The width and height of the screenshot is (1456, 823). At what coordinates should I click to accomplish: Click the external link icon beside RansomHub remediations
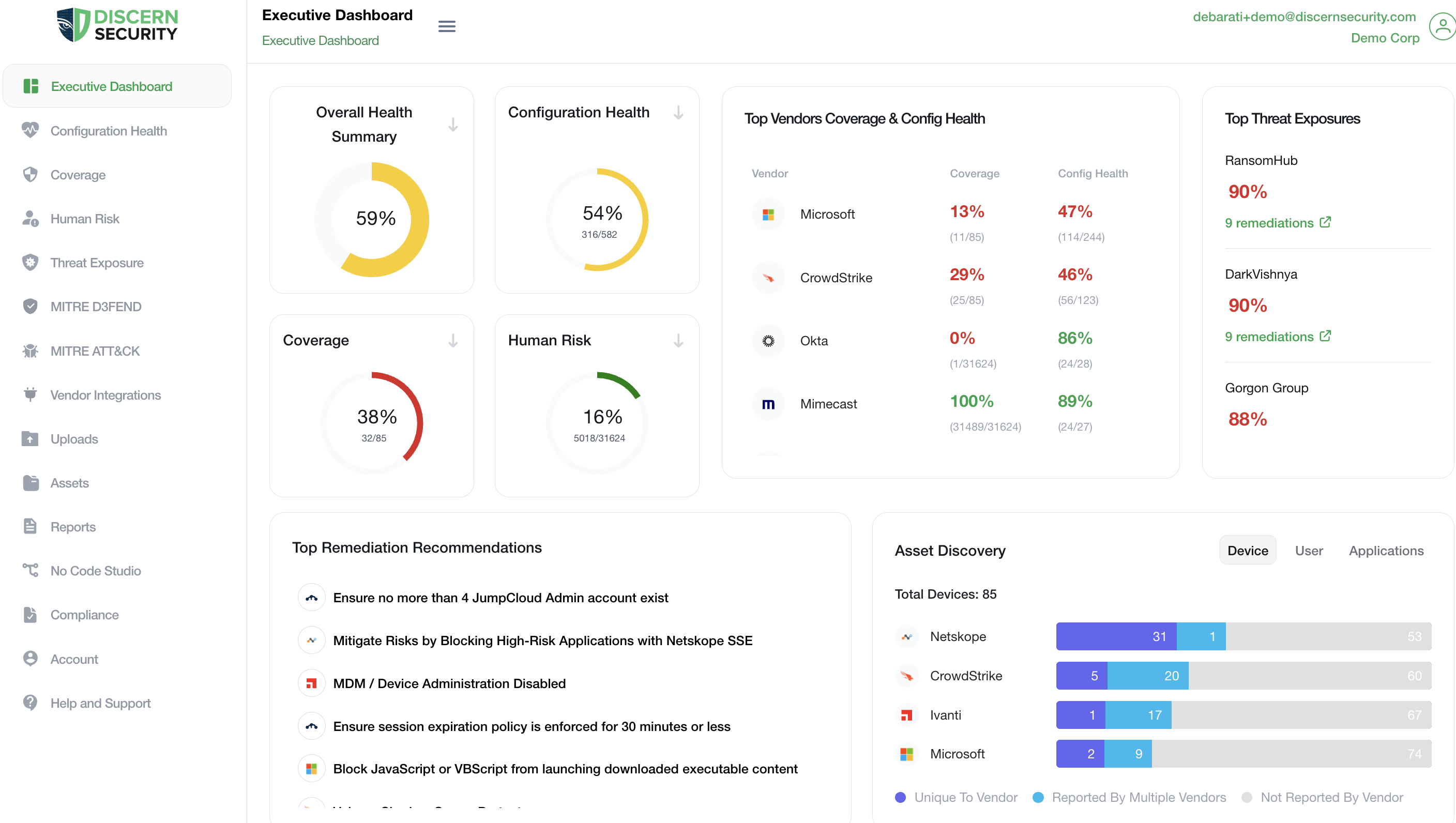coord(1325,222)
